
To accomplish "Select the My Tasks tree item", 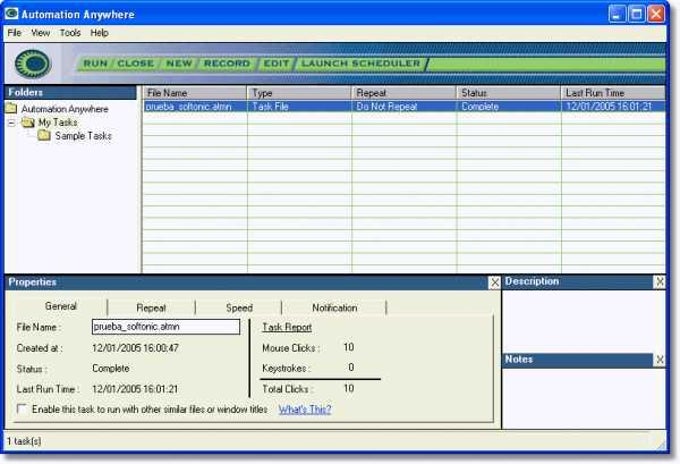I will point(58,123).
